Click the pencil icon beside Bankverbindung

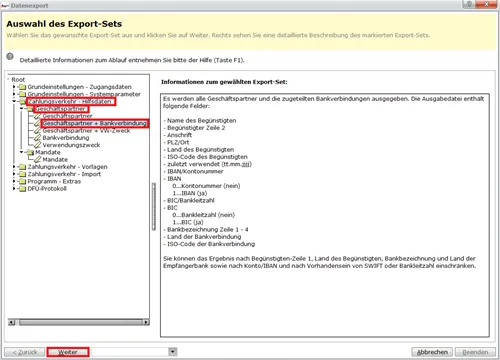(38, 138)
